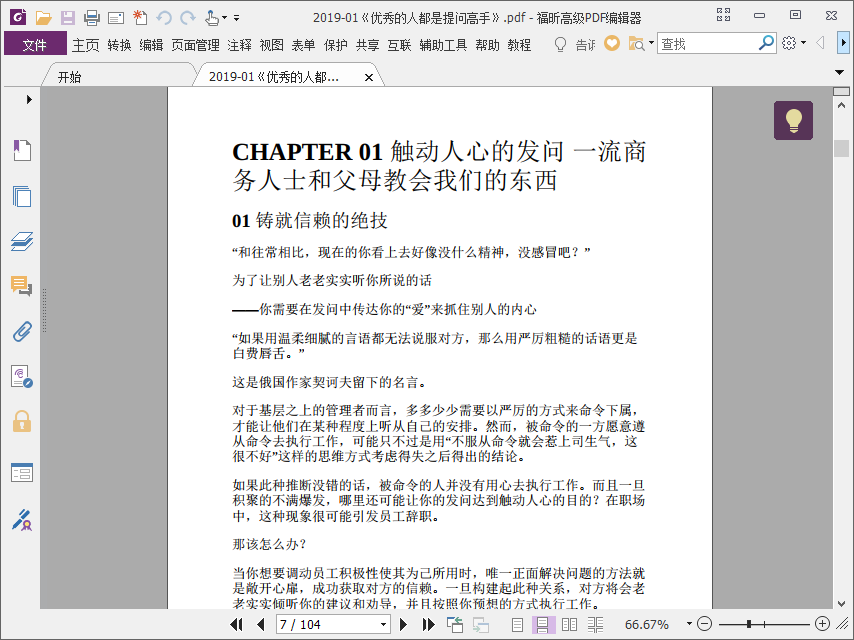Switch to facing pages view
Screen dimensions: 854x640
(569, 624)
